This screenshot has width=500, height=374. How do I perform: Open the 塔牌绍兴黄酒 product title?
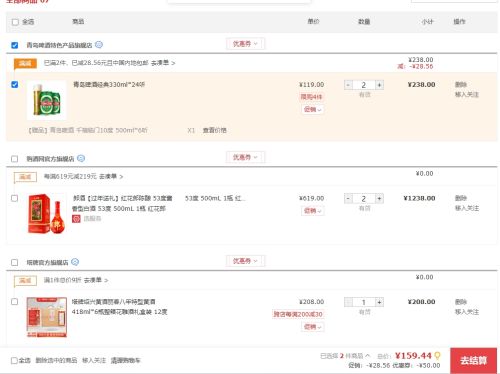pos(120,307)
